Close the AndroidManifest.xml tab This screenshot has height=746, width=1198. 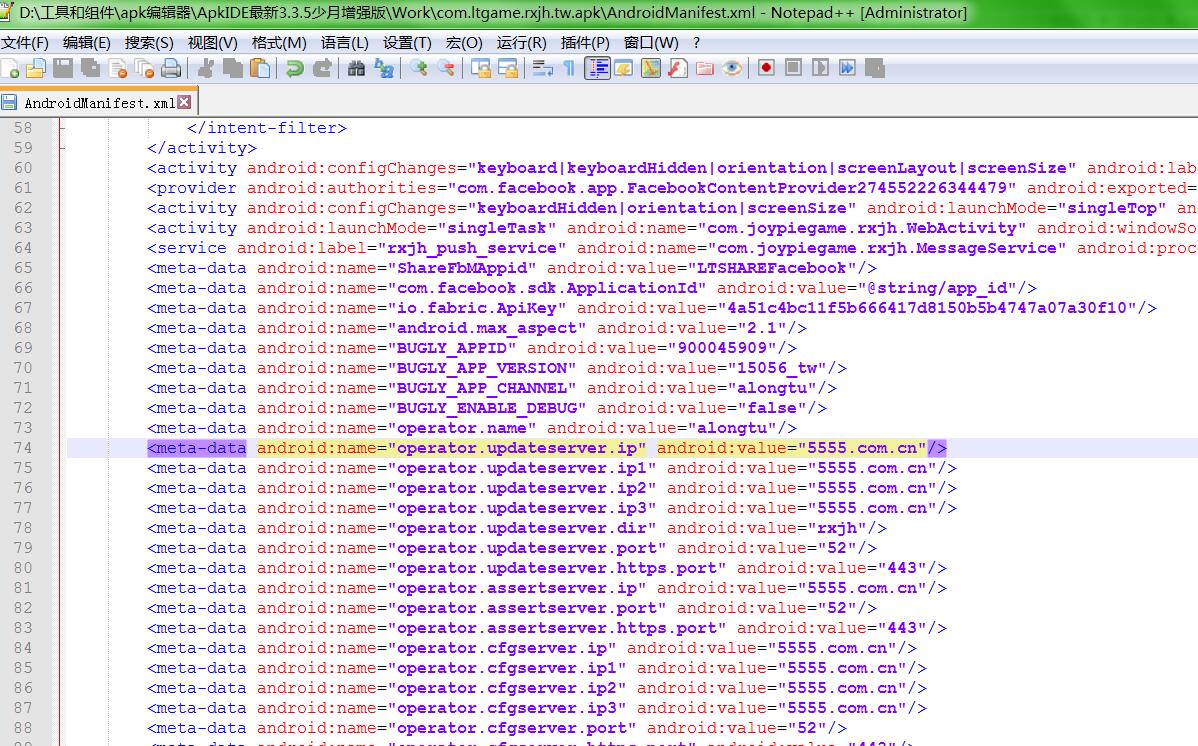[x=184, y=102]
